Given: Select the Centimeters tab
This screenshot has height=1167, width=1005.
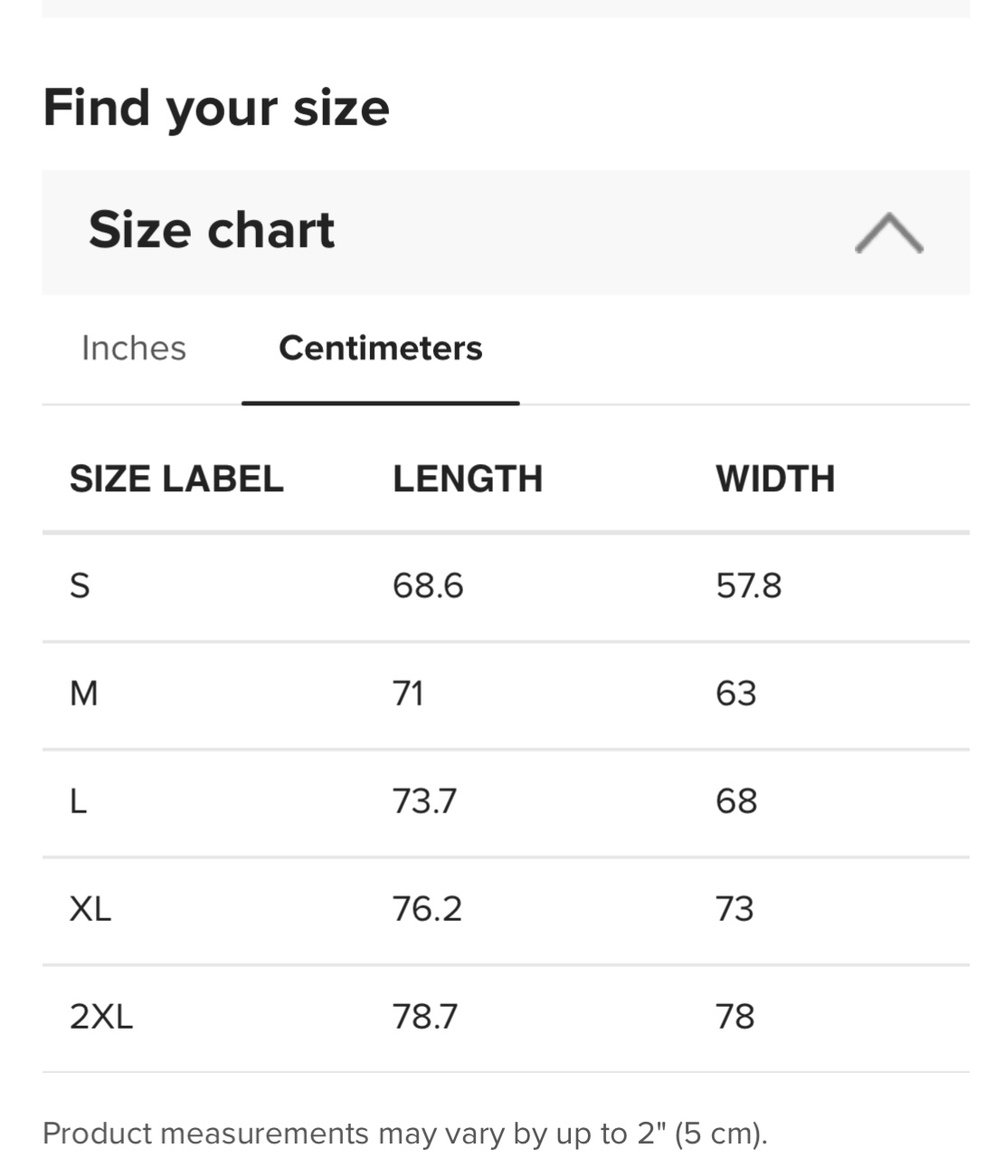Looking at the screenshot, I should [380, 348].
